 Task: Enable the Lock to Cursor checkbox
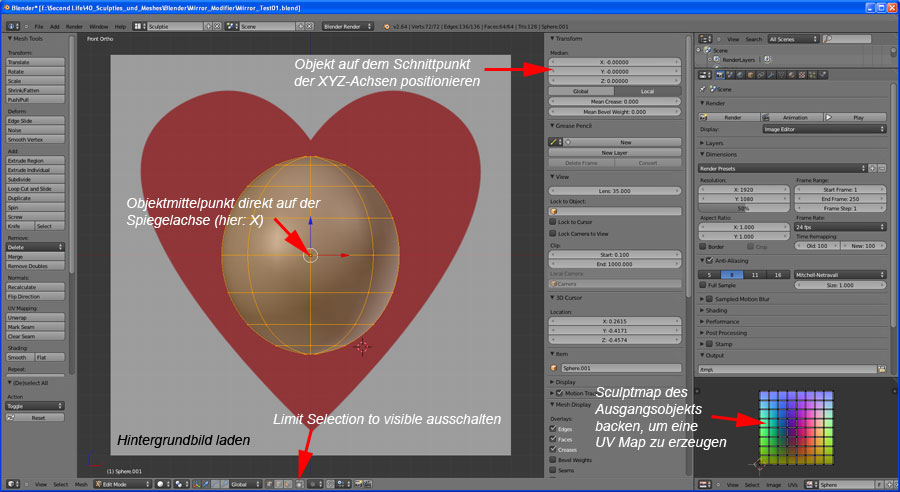pyautogui.click(x=554, y=222)
